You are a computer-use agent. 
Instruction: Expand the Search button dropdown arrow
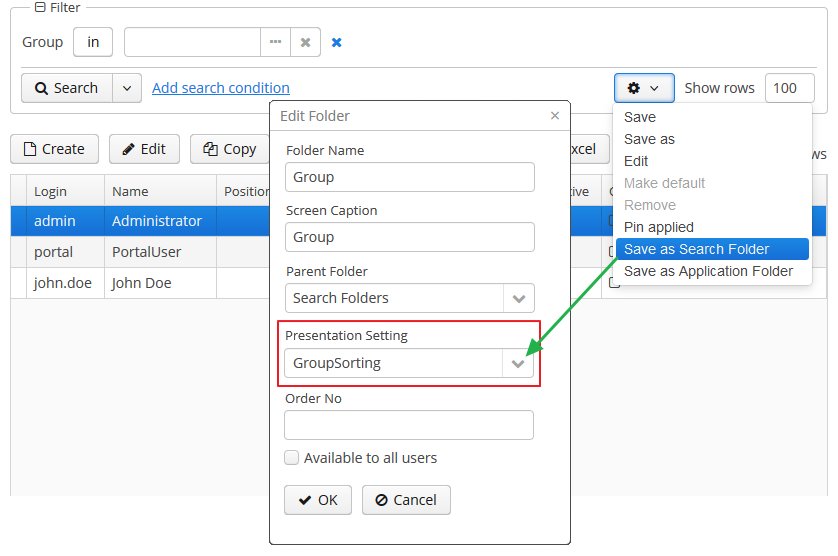[127, 88]
